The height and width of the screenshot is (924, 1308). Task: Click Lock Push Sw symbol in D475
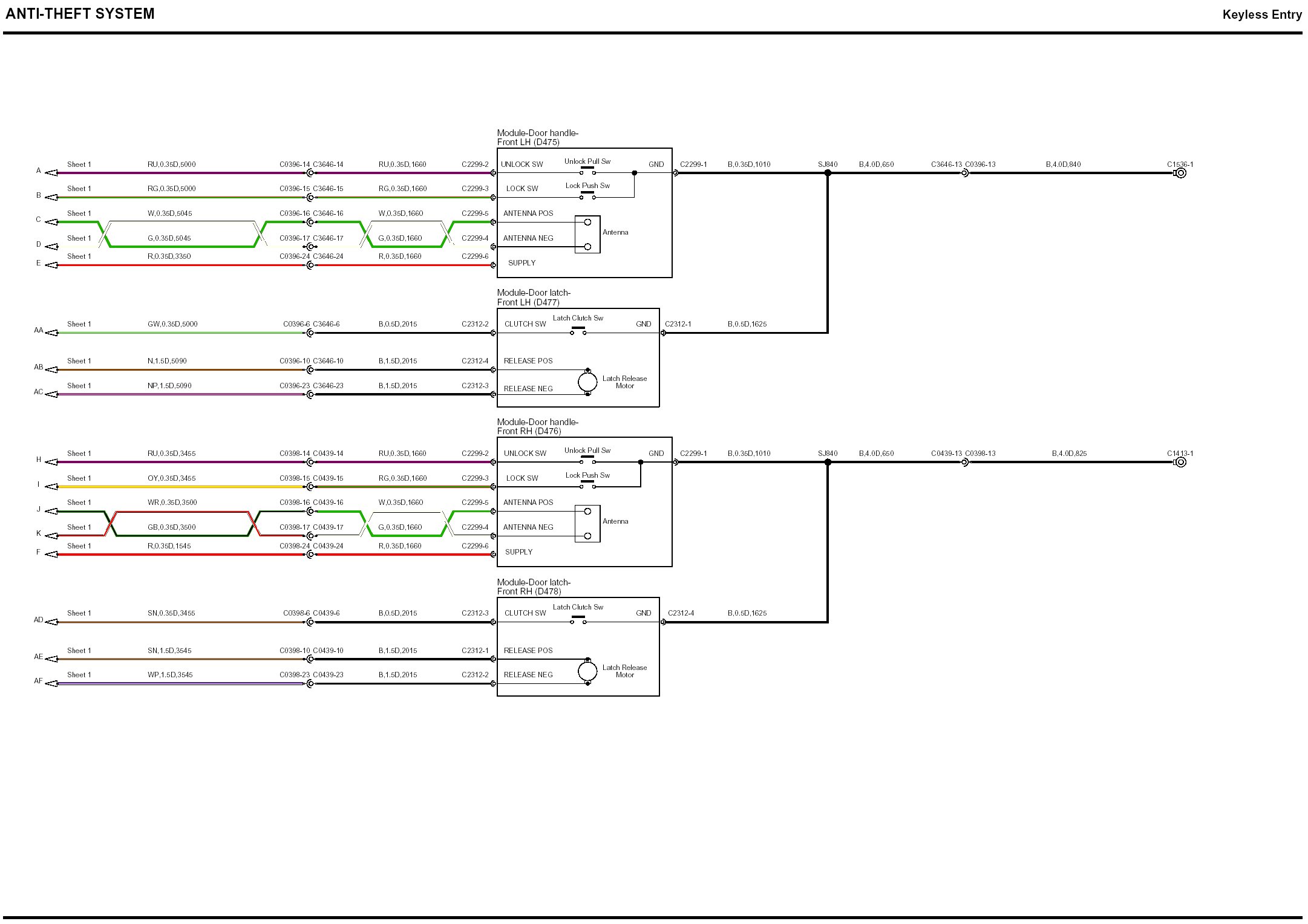coord(587,195)
